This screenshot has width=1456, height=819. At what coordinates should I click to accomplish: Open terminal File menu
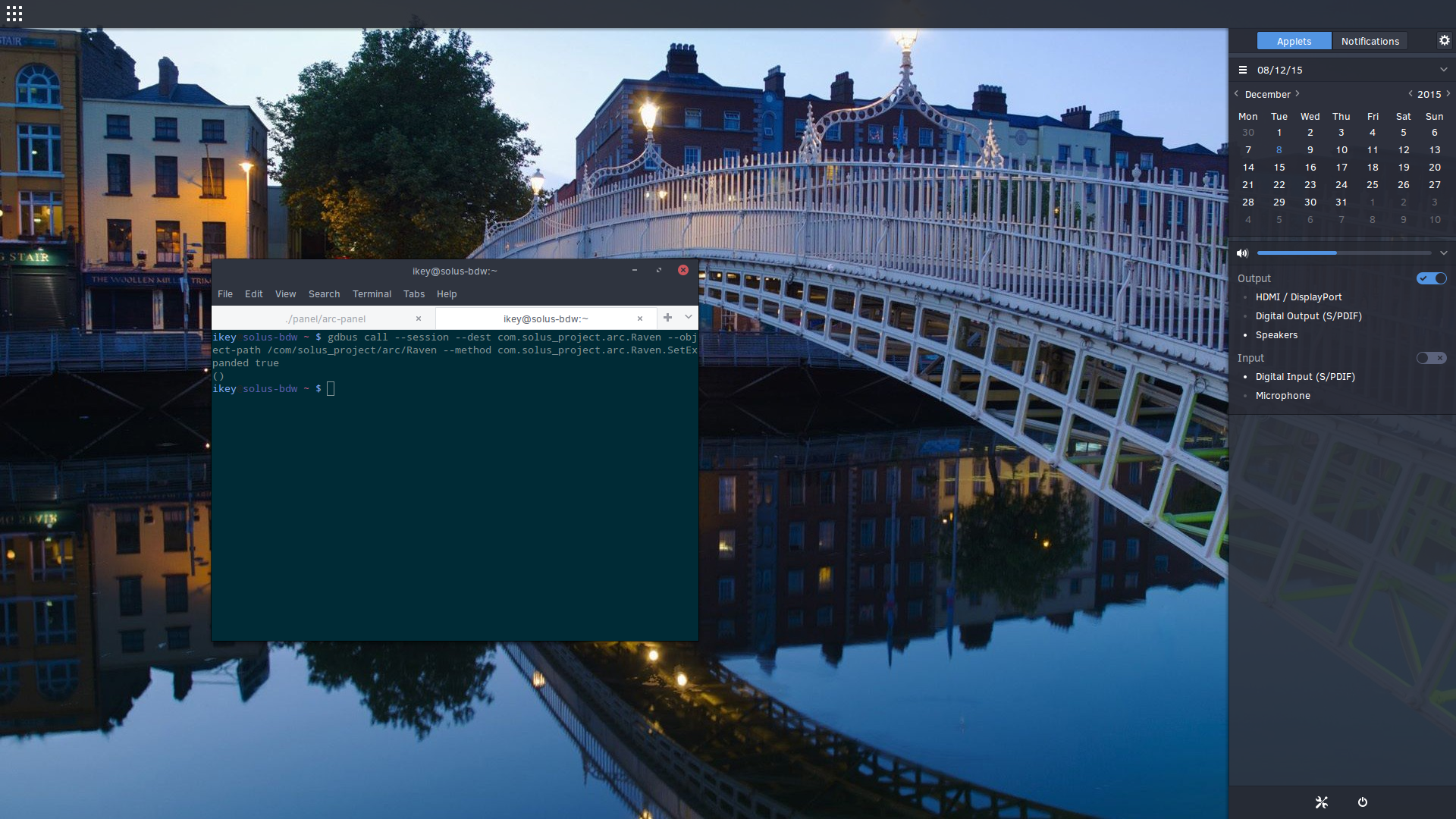coord(225,294)
